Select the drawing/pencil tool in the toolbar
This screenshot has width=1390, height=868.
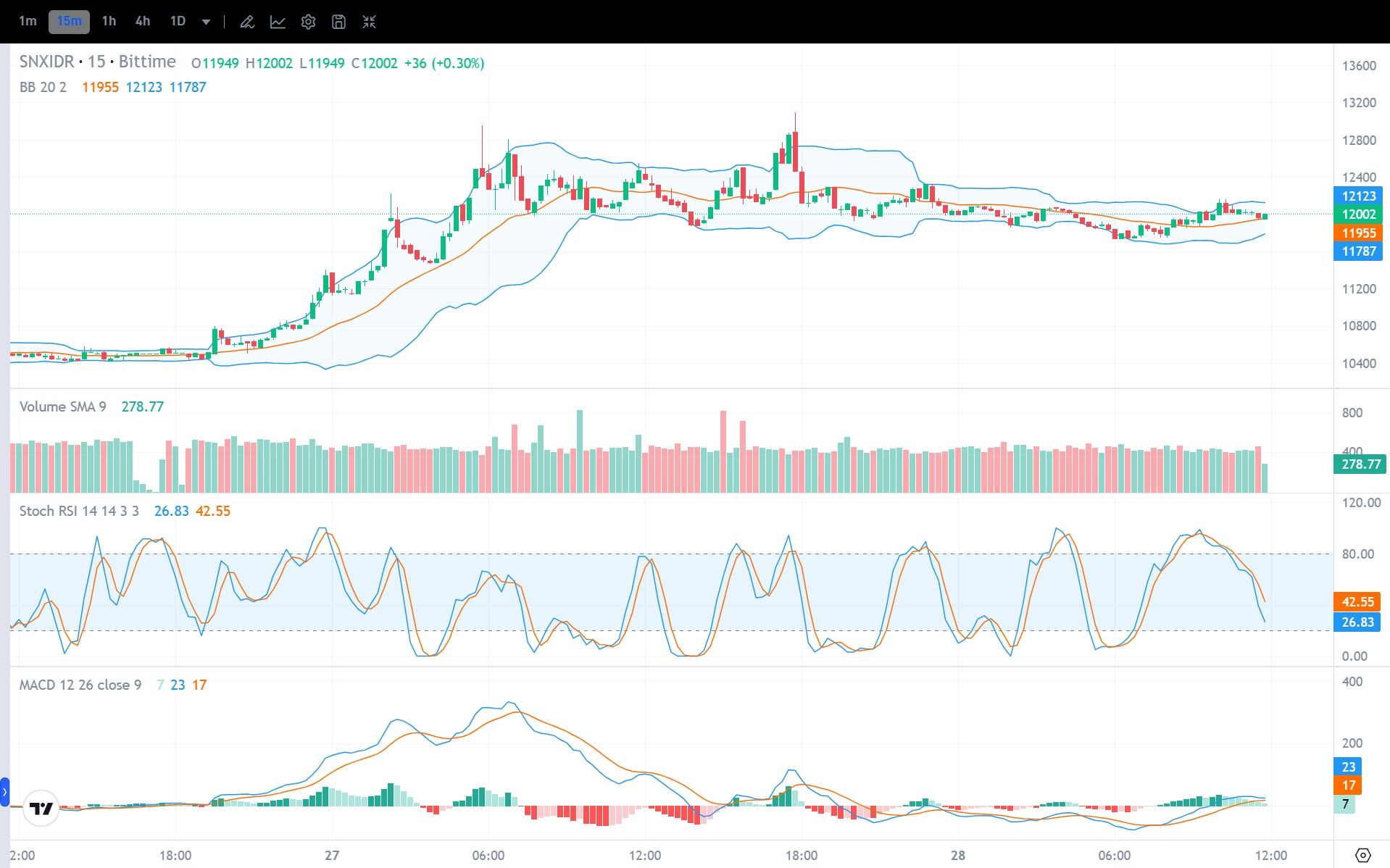tap(246, 21)
